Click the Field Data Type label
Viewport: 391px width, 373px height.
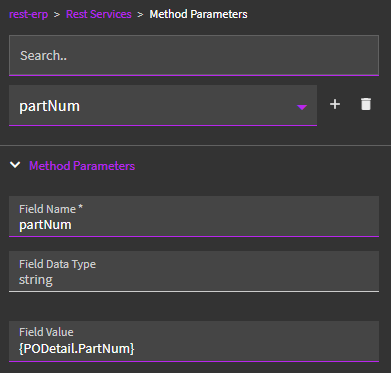click(x=57, y=264)
